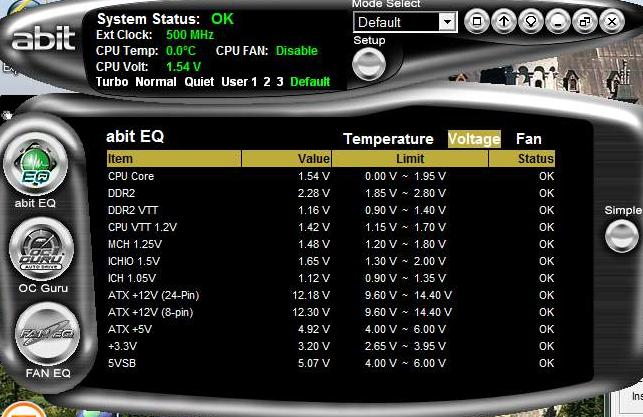Select the CPU Core row

(331, 176)
